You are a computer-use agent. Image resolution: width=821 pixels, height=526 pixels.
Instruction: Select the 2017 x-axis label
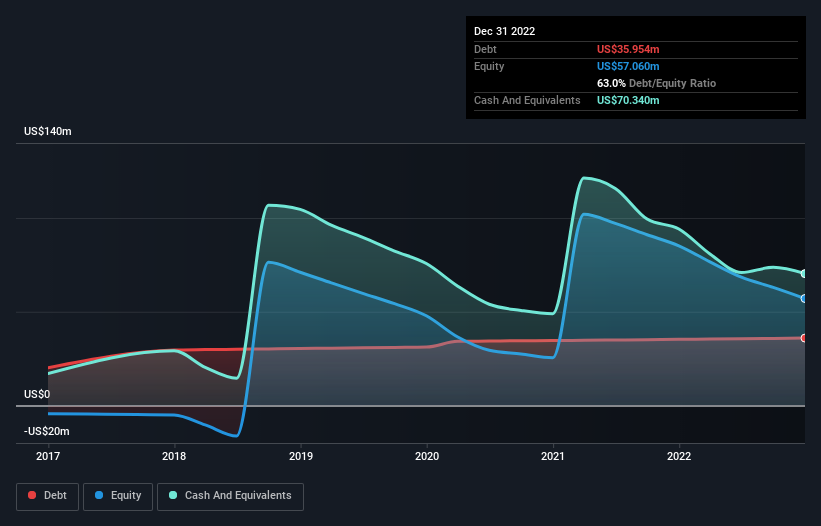(48, 456)
